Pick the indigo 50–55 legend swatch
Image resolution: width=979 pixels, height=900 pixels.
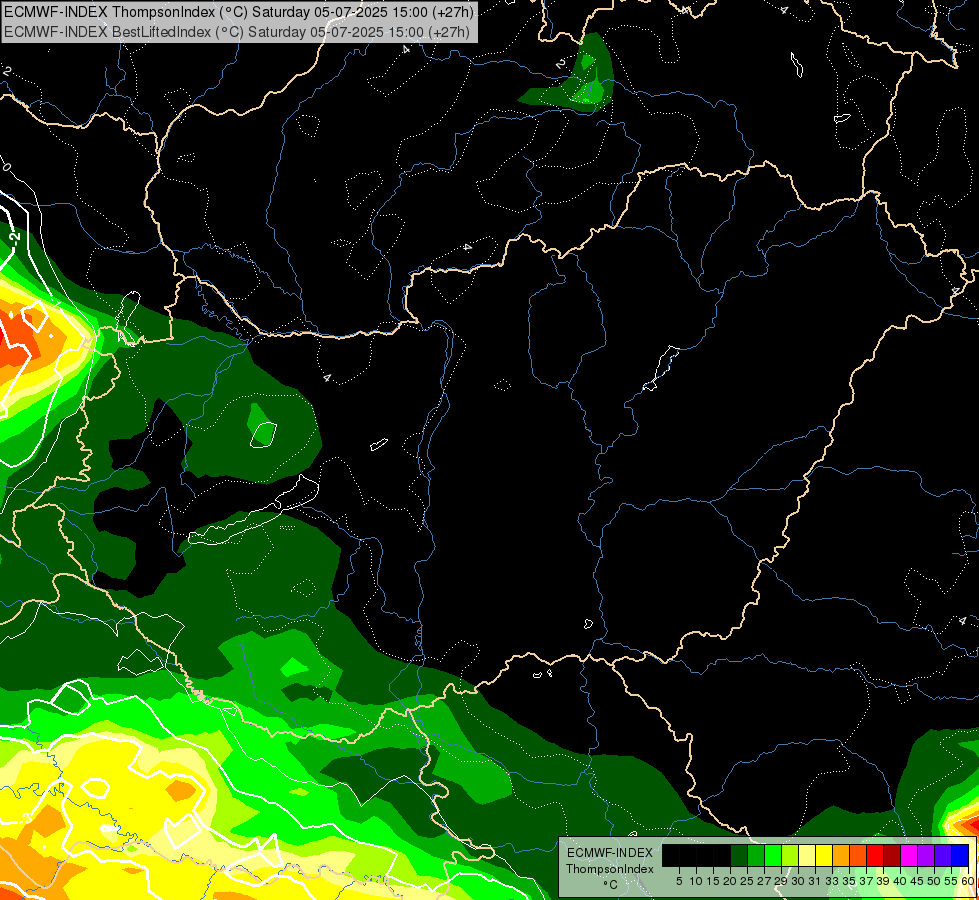943,855
